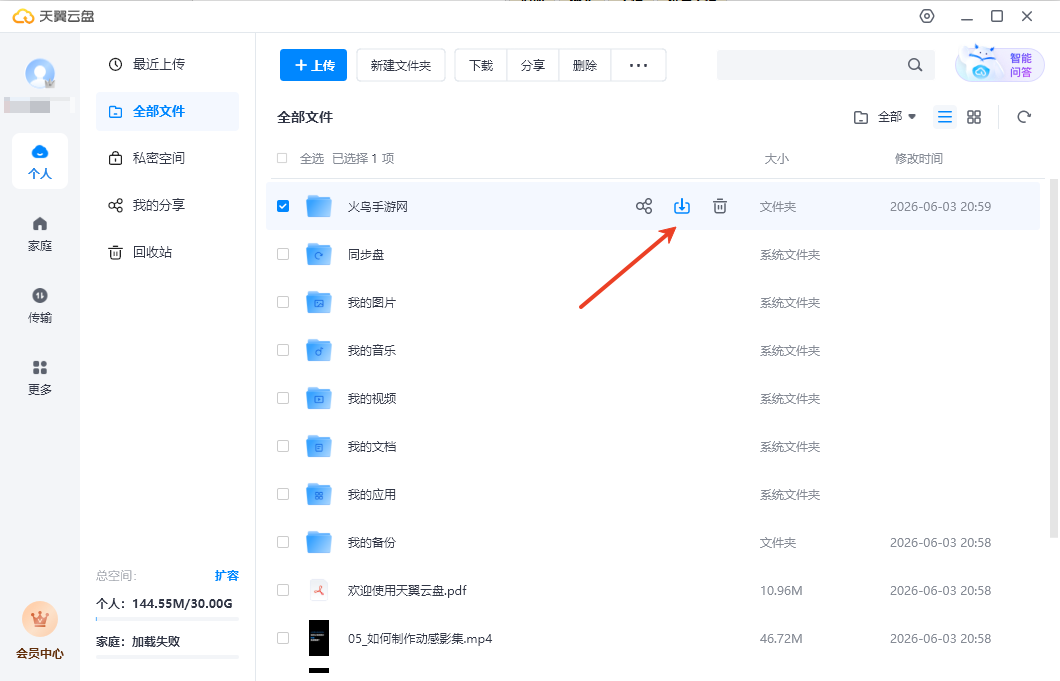Open the 我的图片 folder icon
The image size is (1060, 681).
[318, 302]
